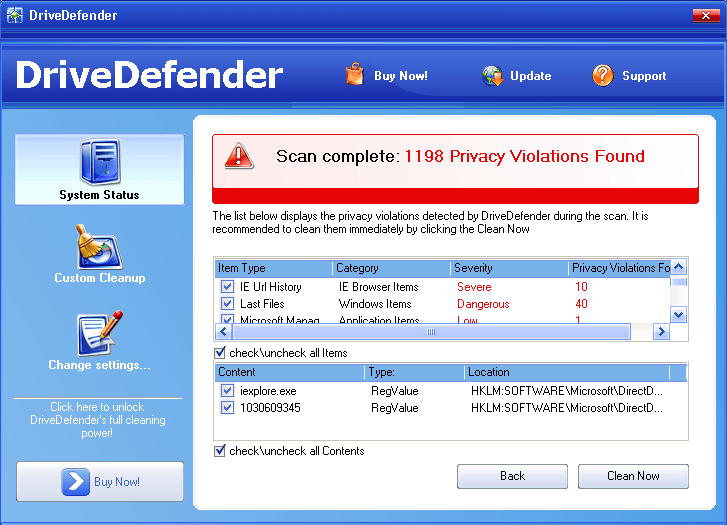Click the globe Update icon

[492, 76]
